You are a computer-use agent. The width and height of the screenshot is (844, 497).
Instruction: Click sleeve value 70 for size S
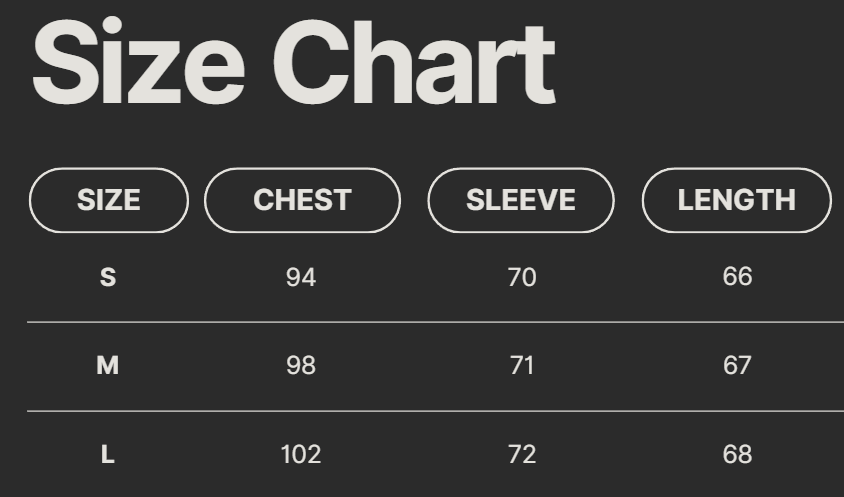pyautogui.click(x=522, y=277)
